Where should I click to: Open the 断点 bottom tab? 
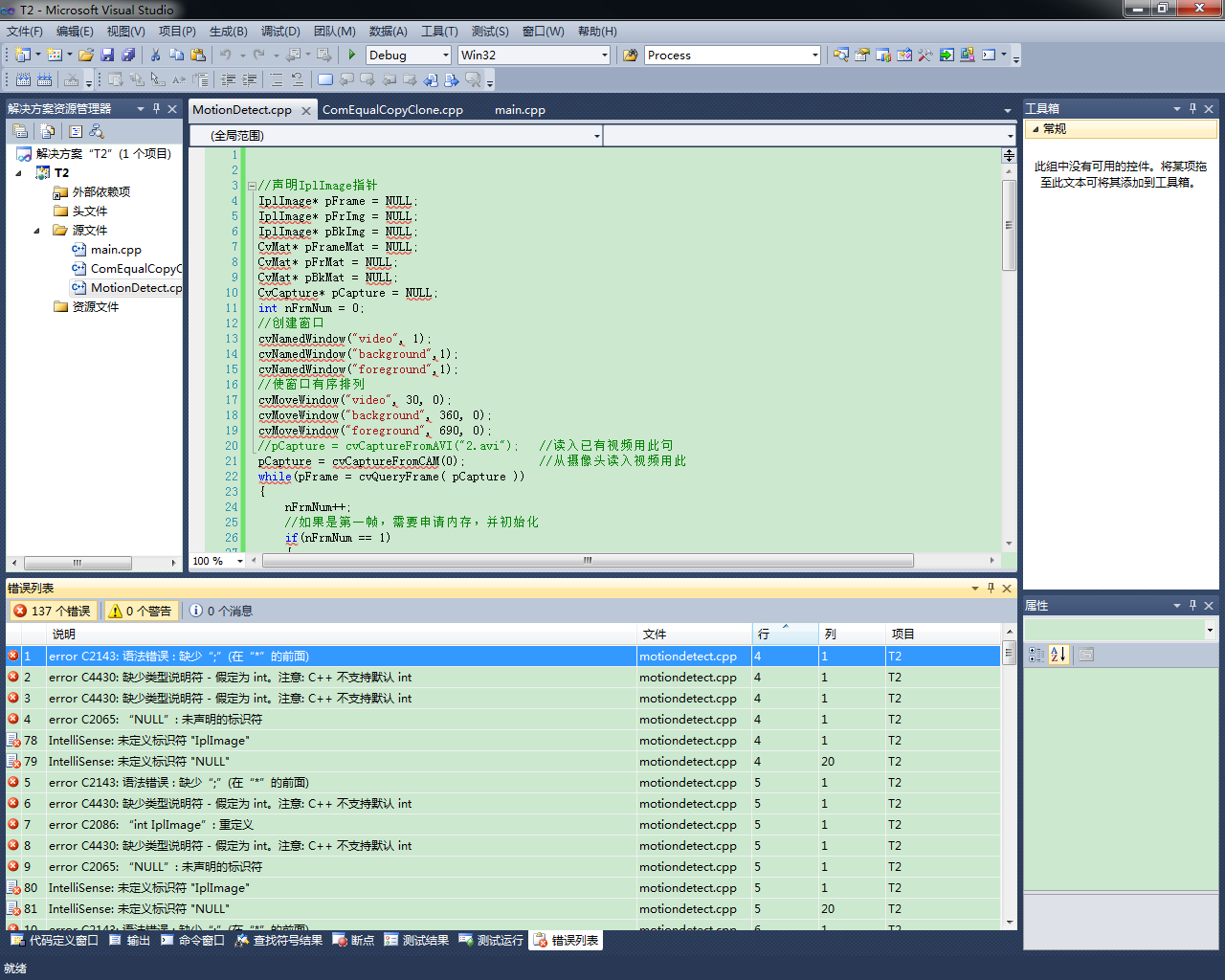353,941
